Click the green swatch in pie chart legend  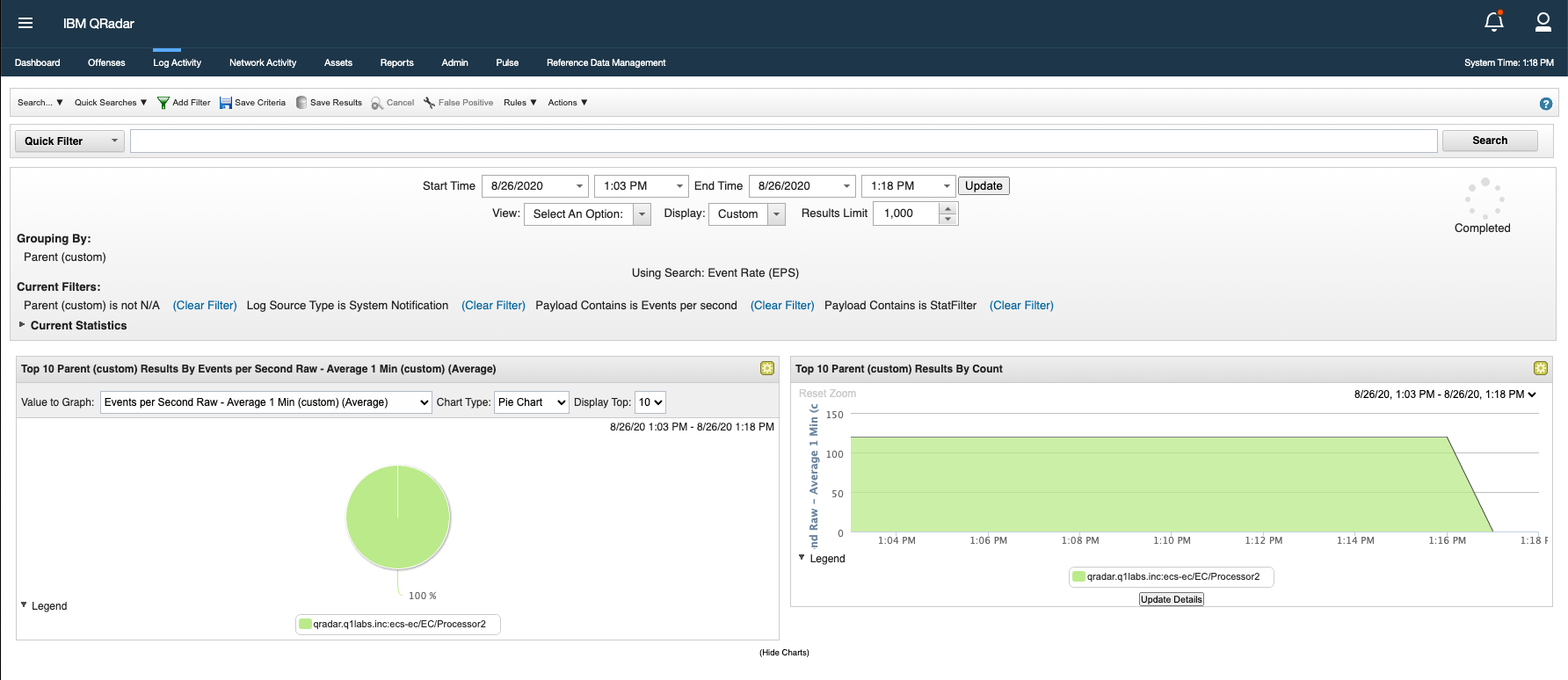pyautogui.click(x=305, y=625)
